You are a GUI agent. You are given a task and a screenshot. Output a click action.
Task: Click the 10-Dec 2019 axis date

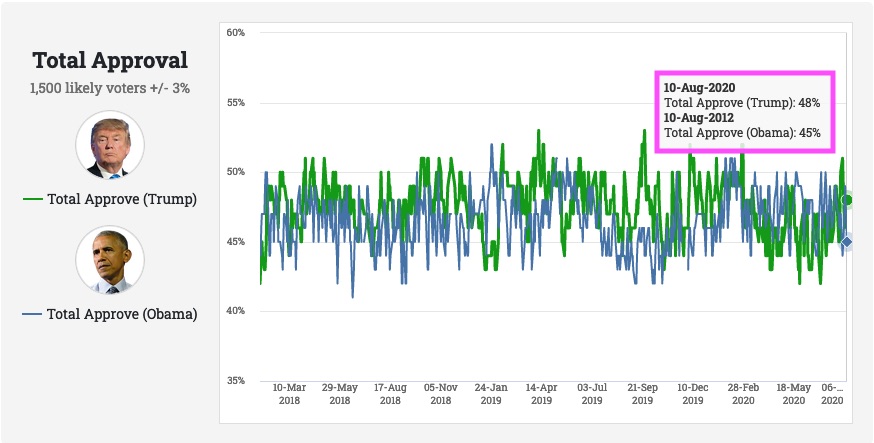click(693, 394)
